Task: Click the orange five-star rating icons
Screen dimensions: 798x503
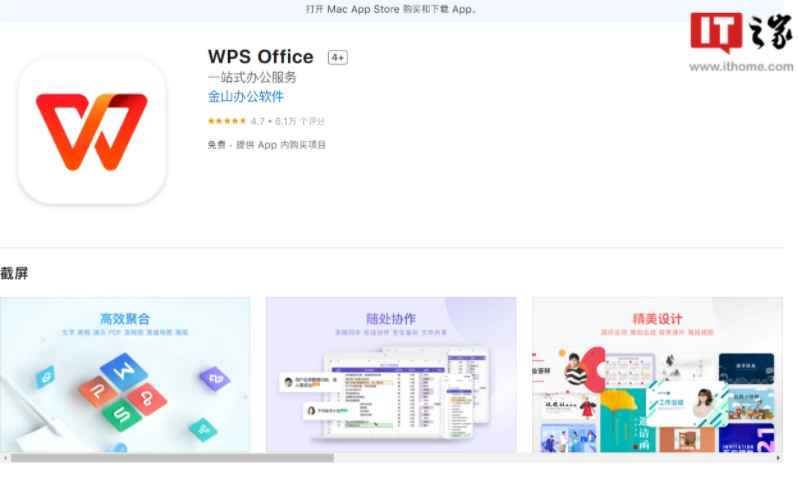Action: click(x=227, y=121)
